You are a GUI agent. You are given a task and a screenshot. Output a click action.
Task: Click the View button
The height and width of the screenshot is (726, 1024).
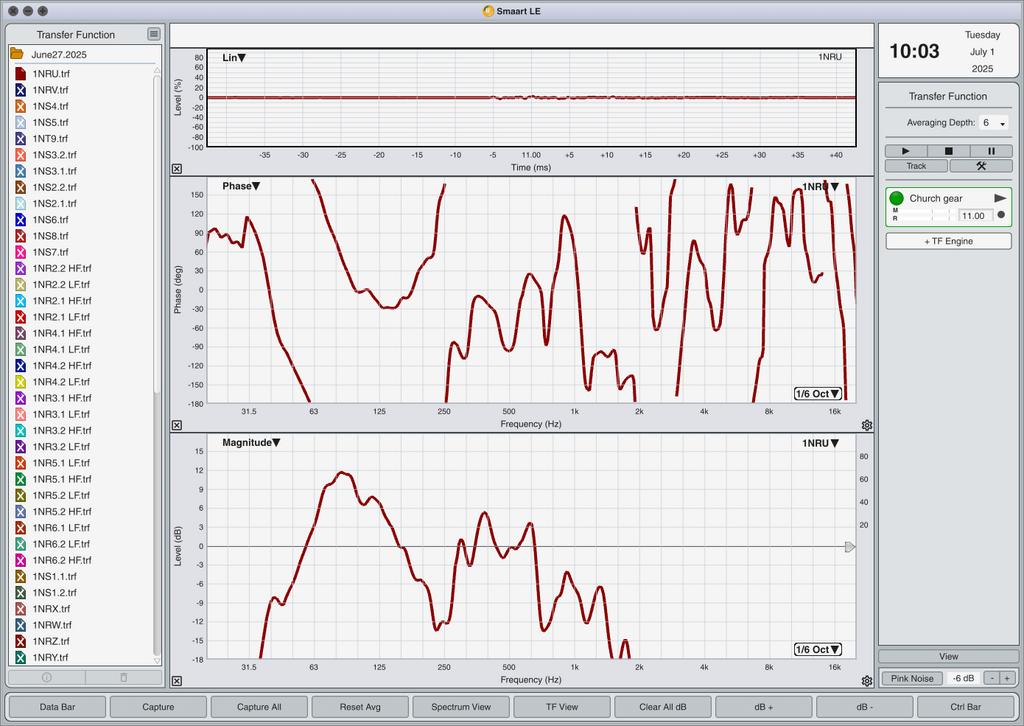pyautogui.click(x=948, y=656)
